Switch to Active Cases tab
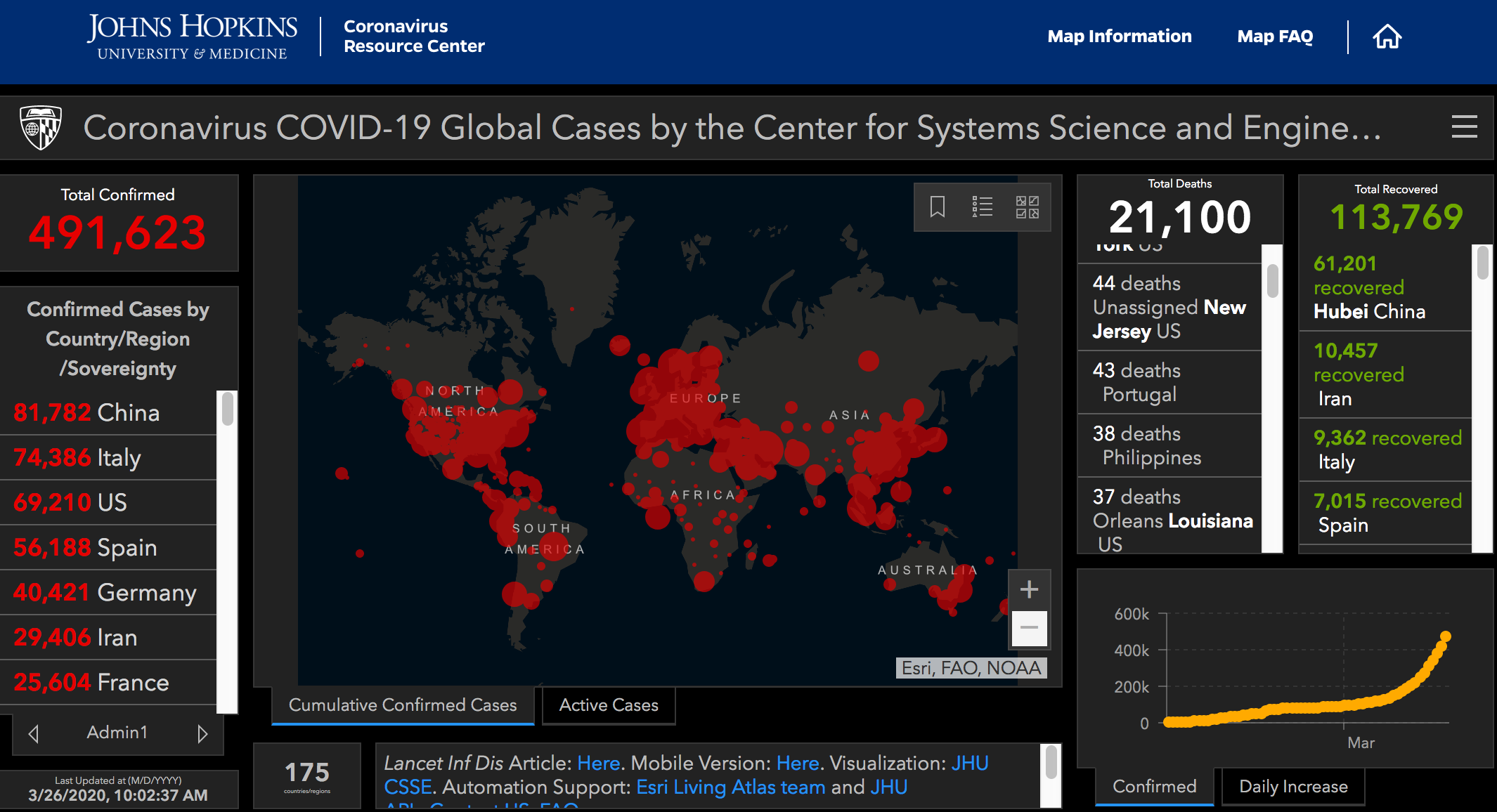Viewport: 1497px width, 812px height. coord(609,705)
